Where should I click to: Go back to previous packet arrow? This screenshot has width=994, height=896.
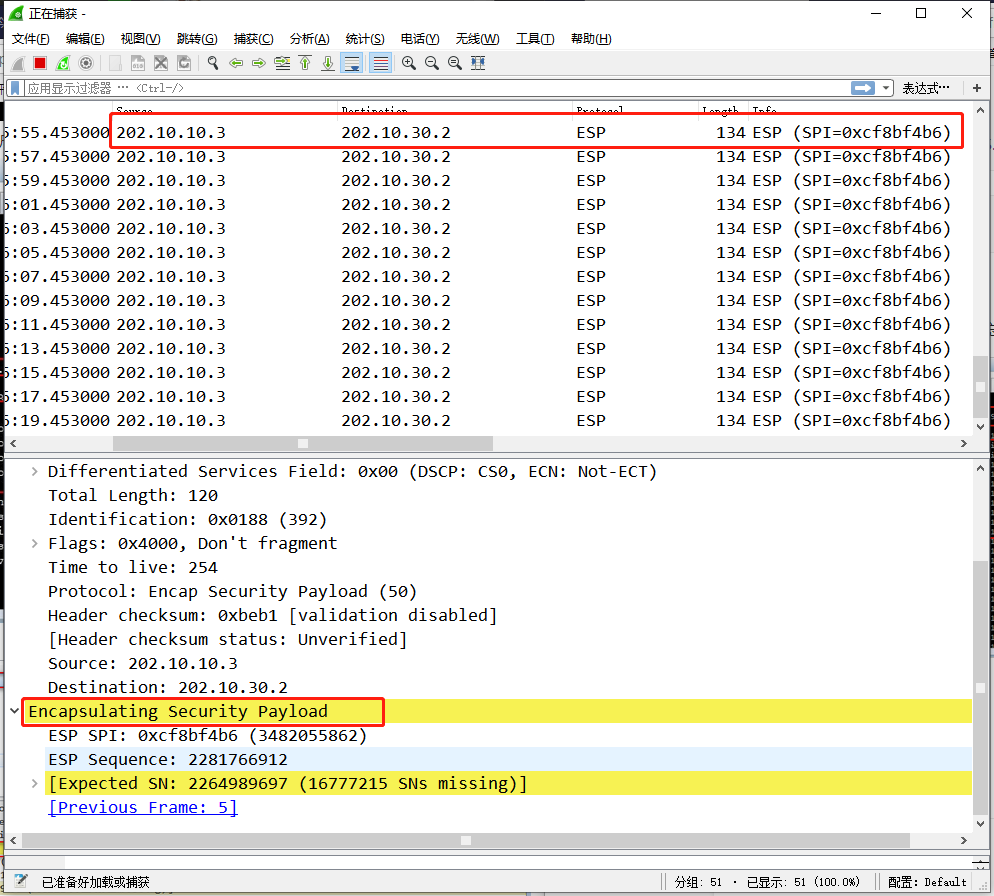coord(236,63)
